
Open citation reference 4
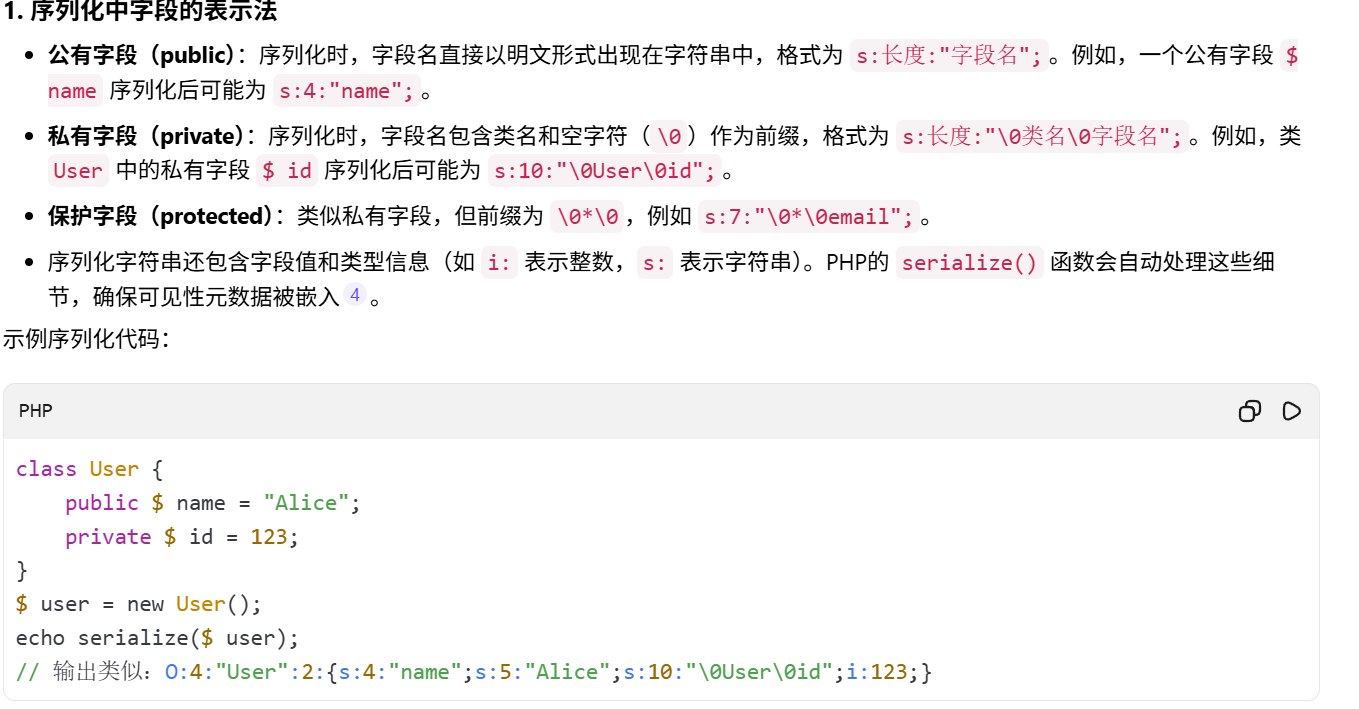click(x=355, y=296)
